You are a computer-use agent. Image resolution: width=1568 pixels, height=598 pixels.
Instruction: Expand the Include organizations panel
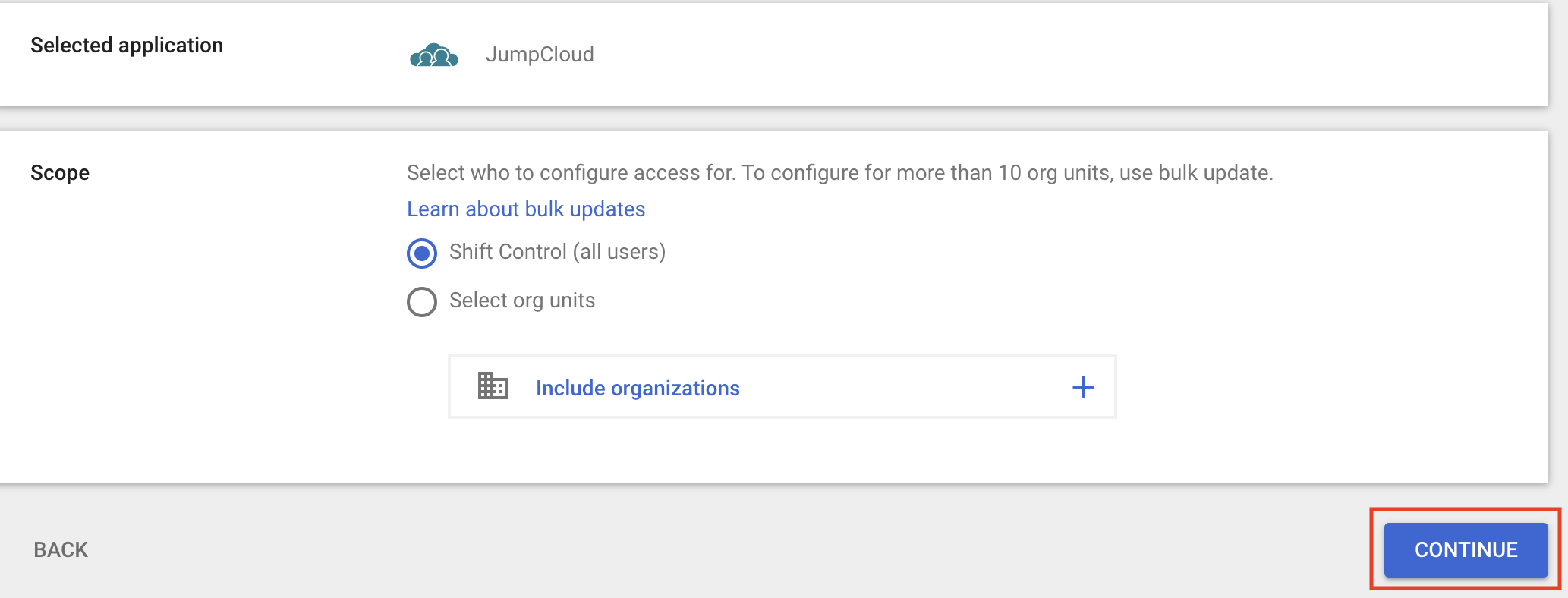click(x=782, y=386)
